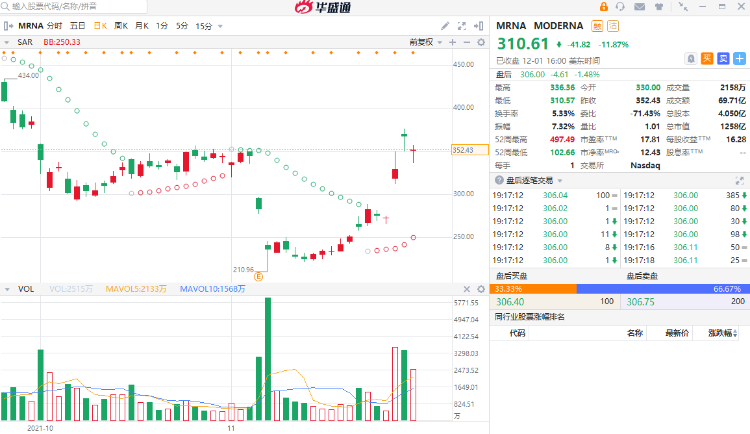
Task: Click the 同行业股票涨幅排名 heading
Action: (x=529, y=317)
